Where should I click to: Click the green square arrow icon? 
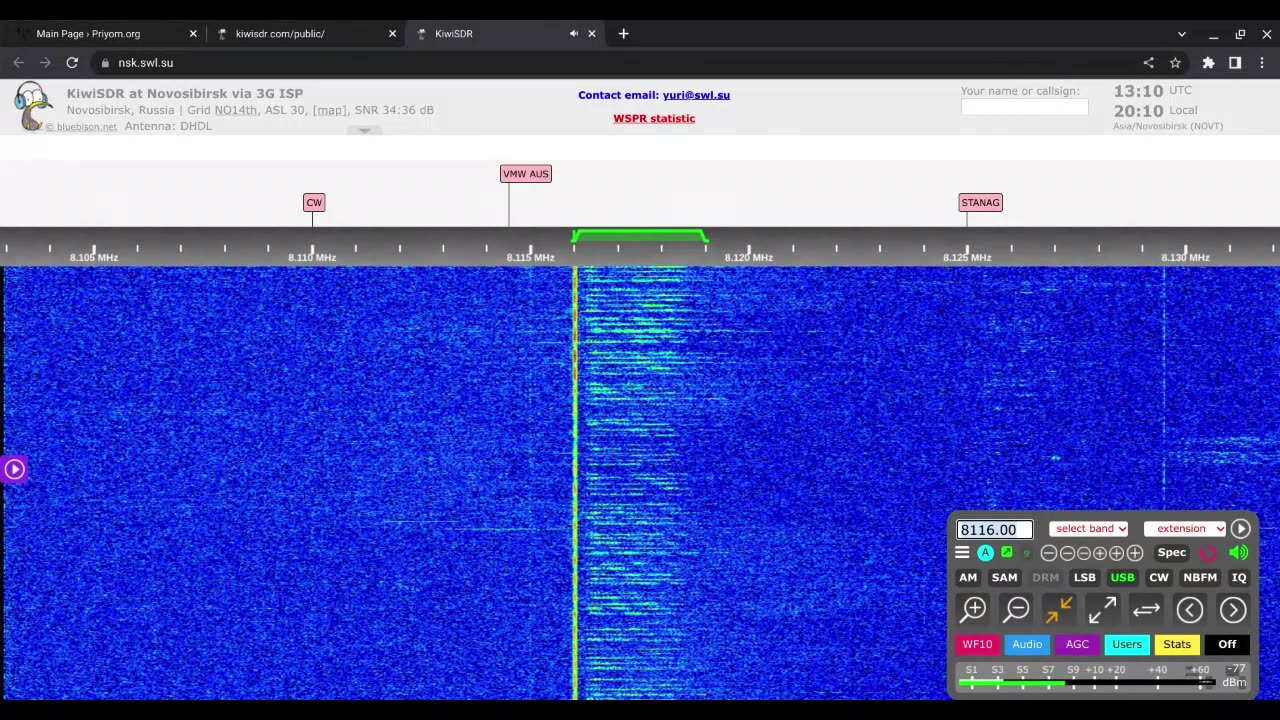click(x=1007, y=552)
